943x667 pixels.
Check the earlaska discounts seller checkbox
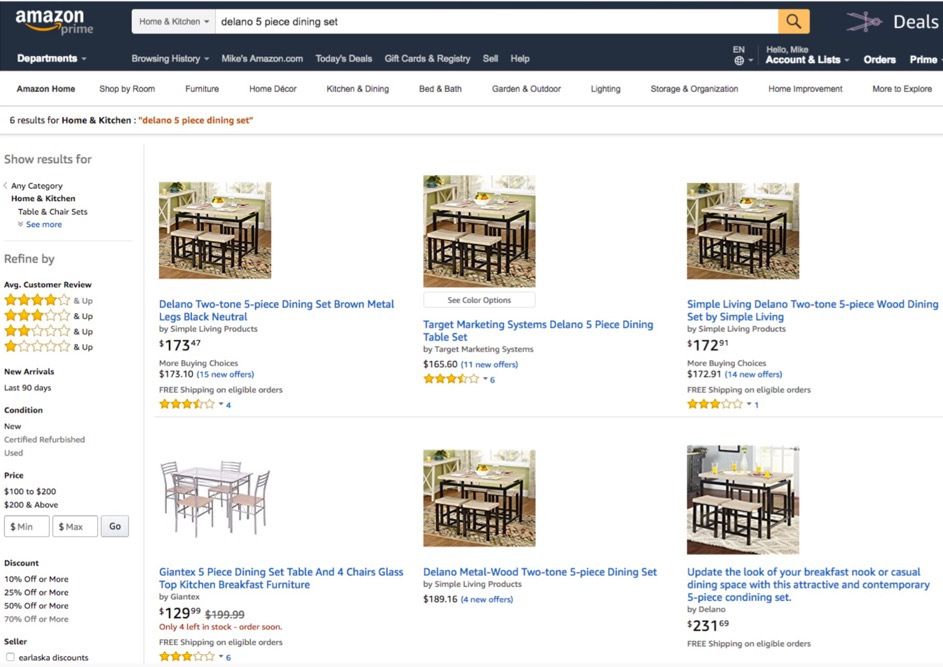(10, 658)
